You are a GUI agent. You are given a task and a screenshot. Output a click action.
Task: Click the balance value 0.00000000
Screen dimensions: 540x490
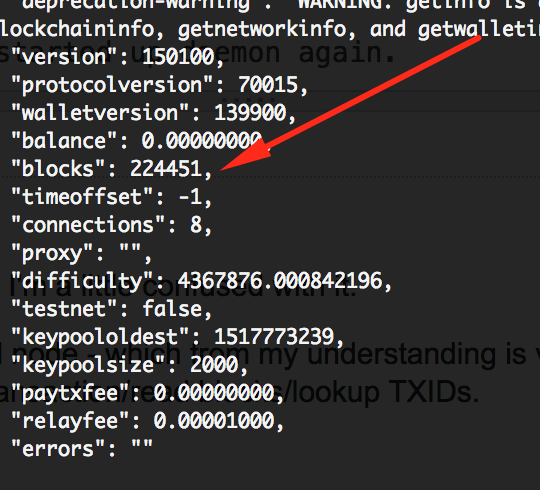point(201,141)
